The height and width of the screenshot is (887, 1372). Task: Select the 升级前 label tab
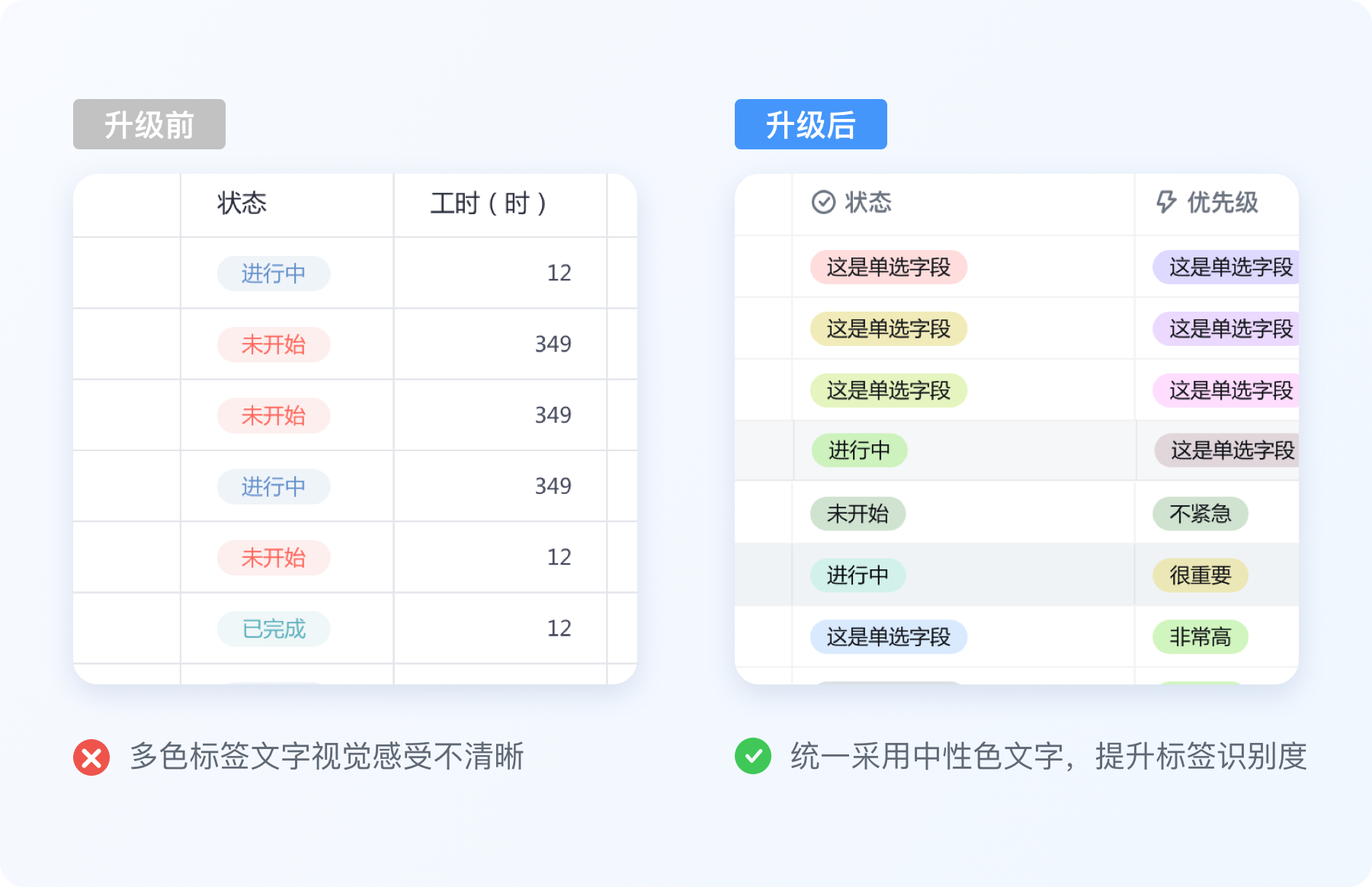(x=149, y=124)
